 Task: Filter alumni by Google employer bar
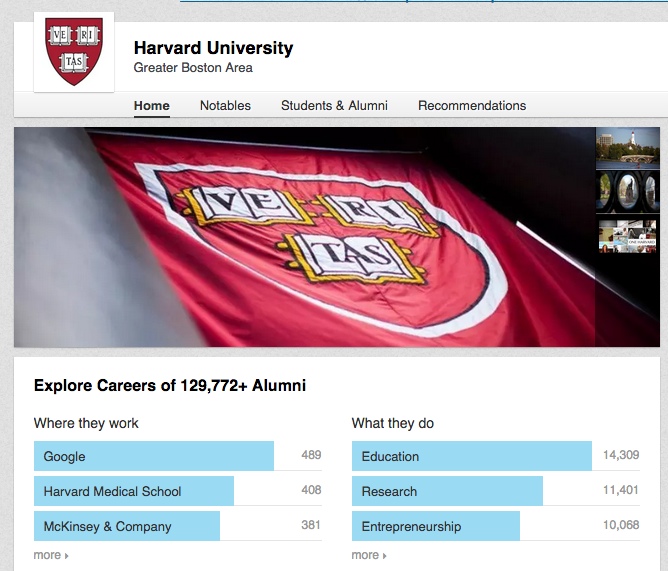(x=153, y=456)
